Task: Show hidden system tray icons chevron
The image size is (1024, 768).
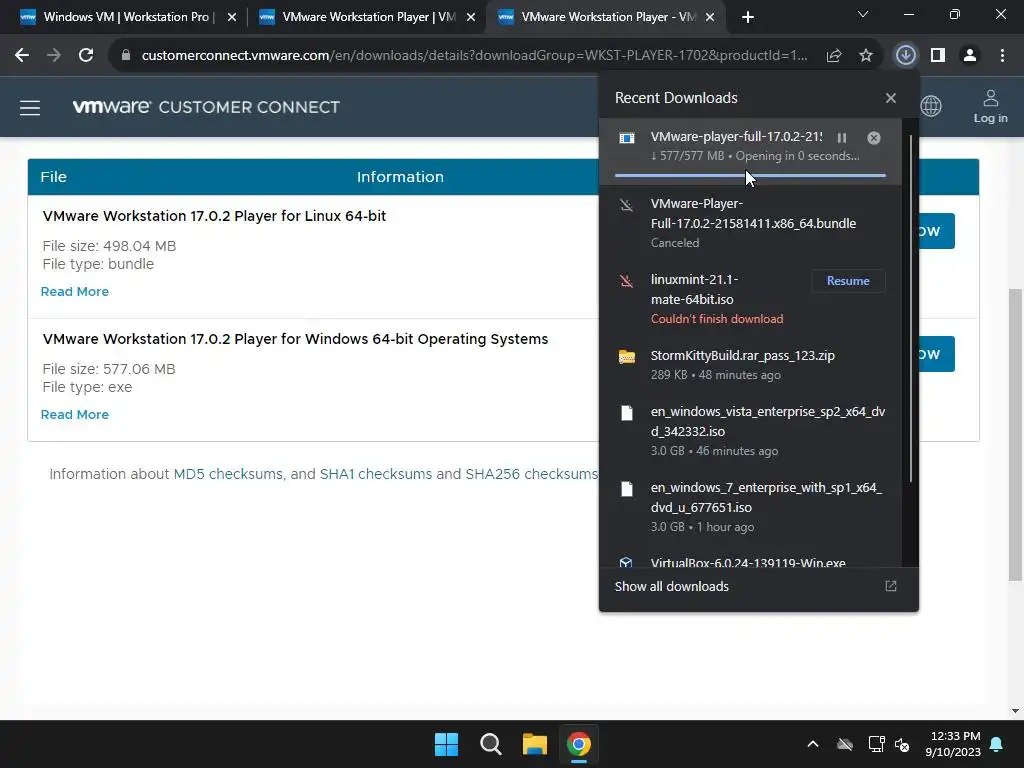Action: click(813, 744)
